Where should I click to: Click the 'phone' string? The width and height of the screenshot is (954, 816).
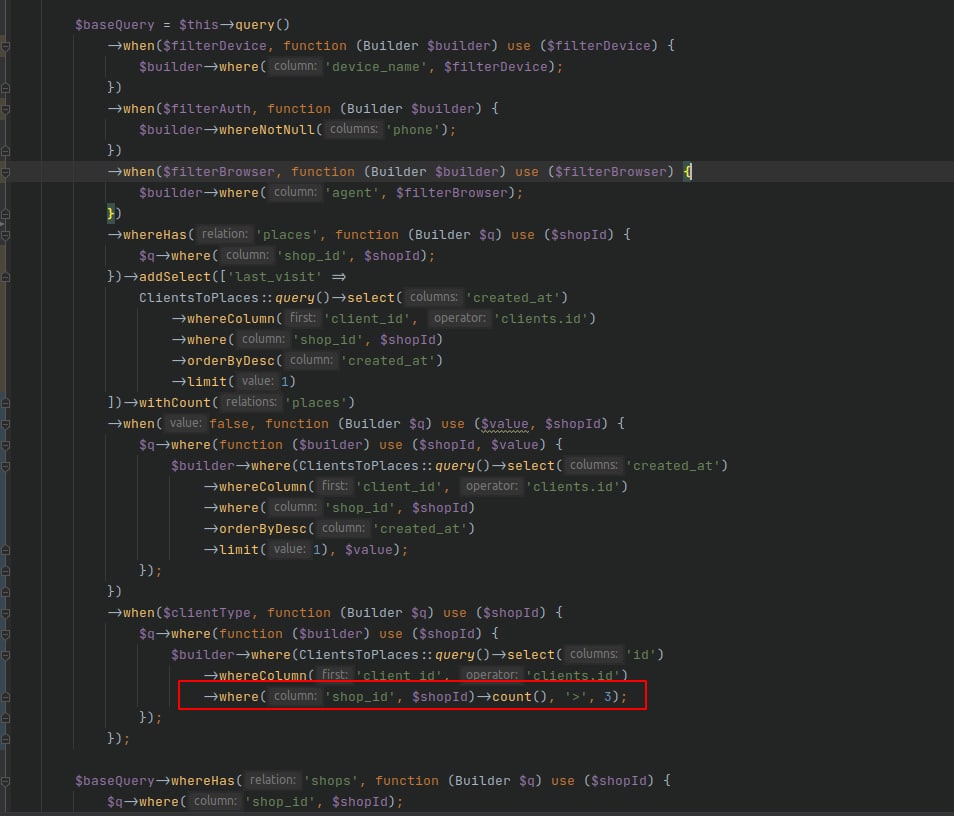point(413,130)
